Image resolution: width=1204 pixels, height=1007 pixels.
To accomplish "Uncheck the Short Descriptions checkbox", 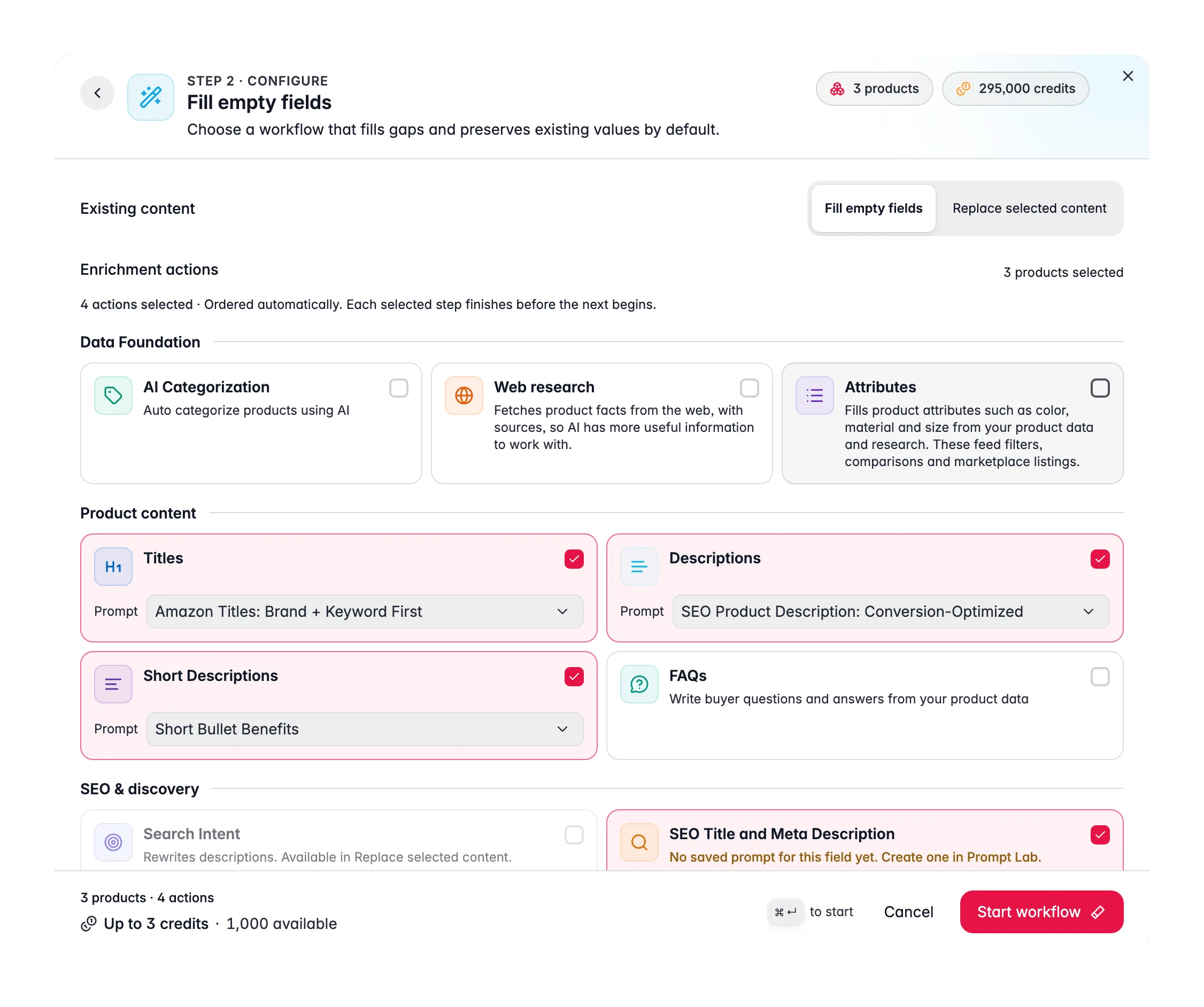I will coord(574,677).
